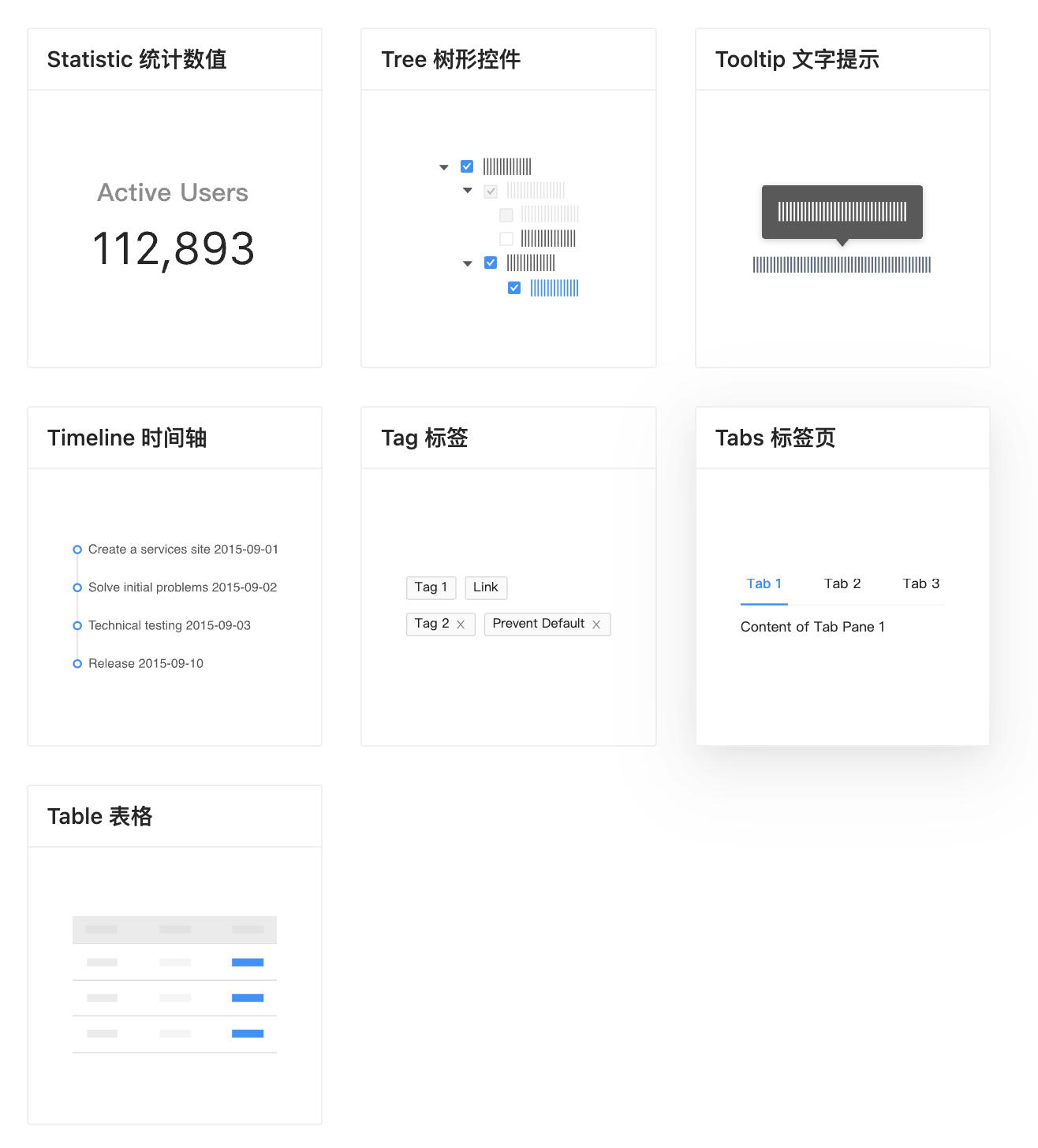Click Active Users statistic title
This screenshot has width=1038, height=1148.
(x=173, y=192)
